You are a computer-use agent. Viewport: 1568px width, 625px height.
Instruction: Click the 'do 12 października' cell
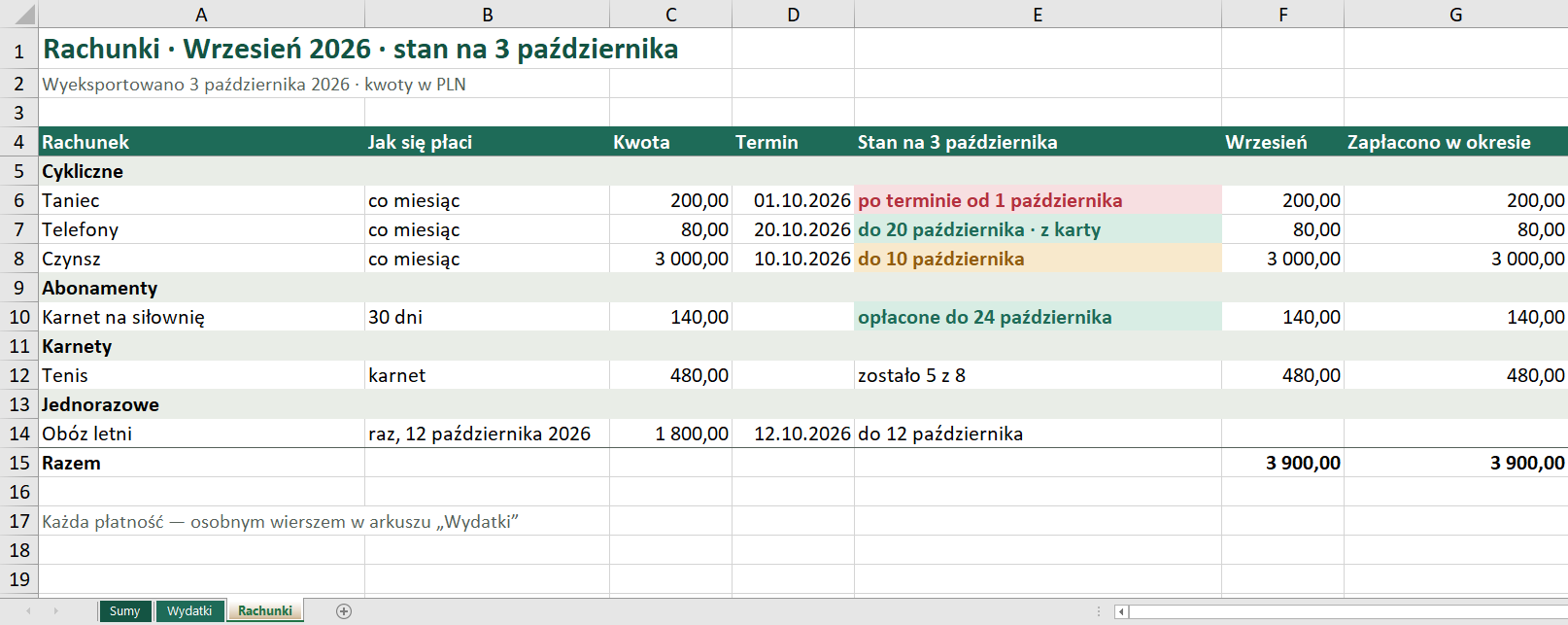1038,434
